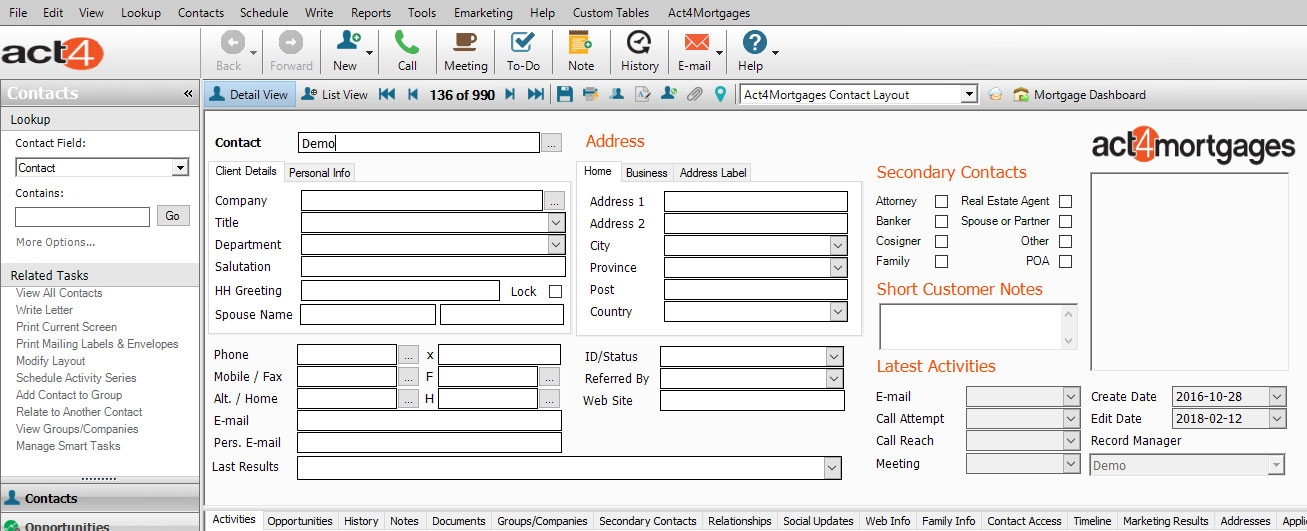Screen dimensions: 1307x531
Task: Expand the Department dropdown
Action: [x=556, y=245]
